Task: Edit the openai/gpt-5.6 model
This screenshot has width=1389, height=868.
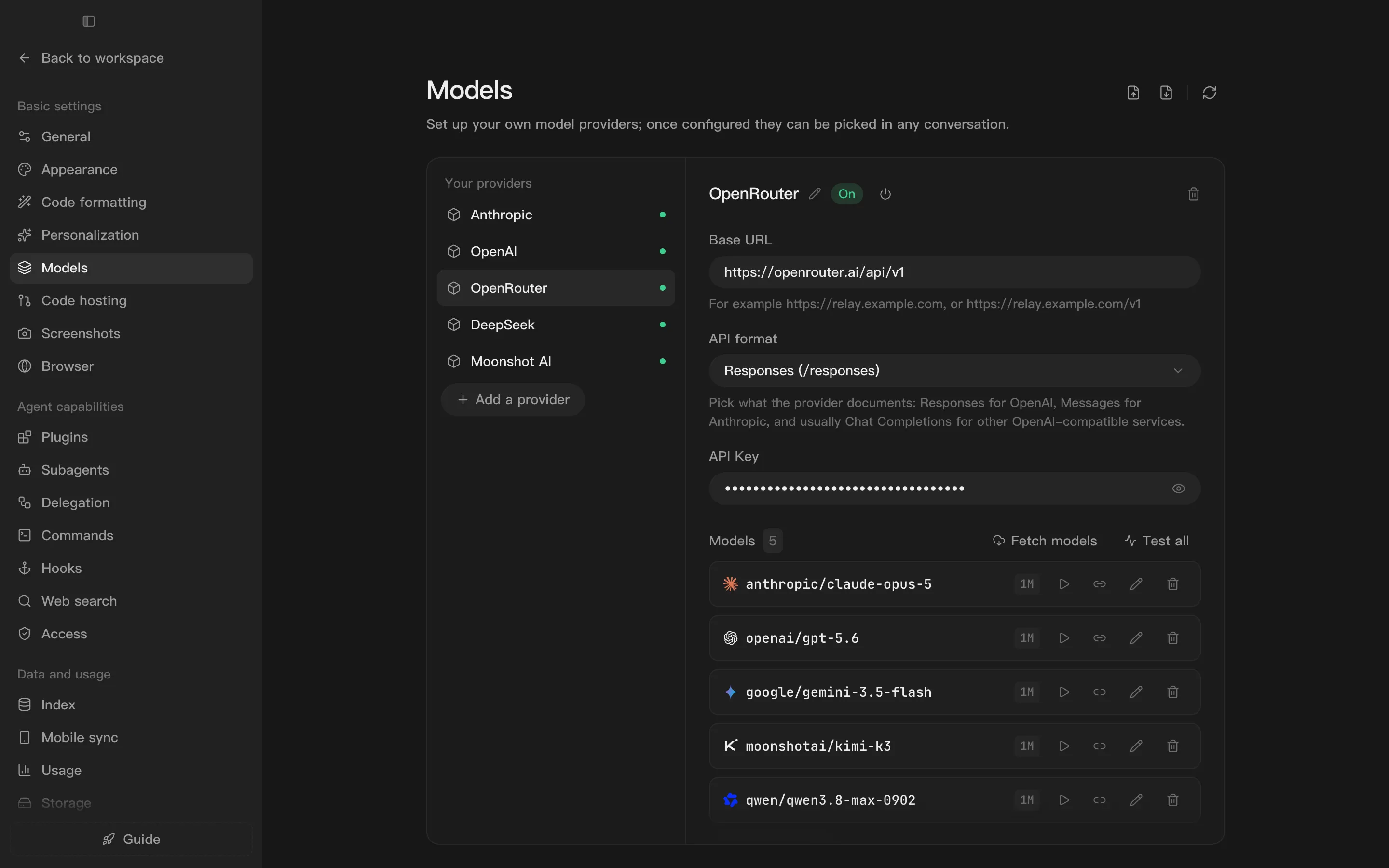Action: pos(1136,638)
